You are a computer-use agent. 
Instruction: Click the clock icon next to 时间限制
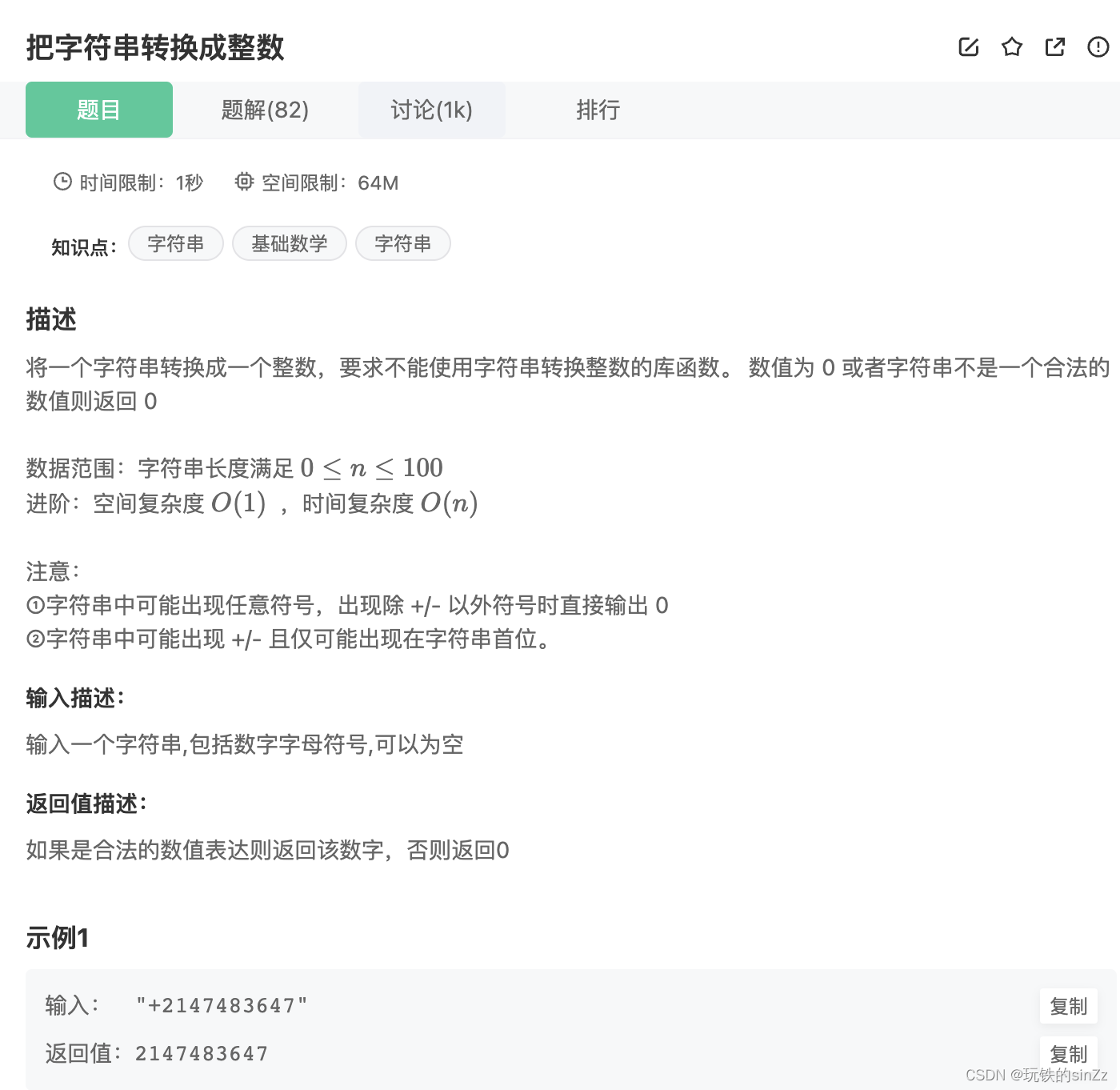[x=62, y=182]
